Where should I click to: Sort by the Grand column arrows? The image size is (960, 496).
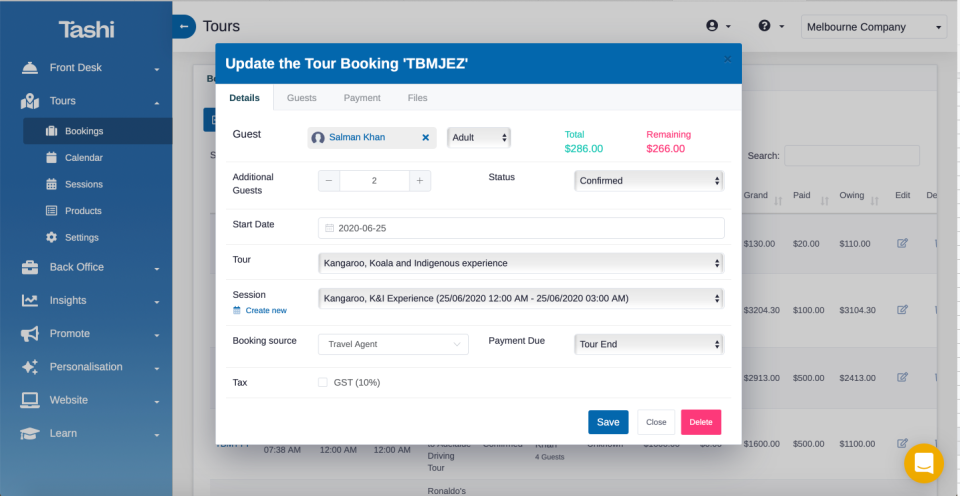778,201
